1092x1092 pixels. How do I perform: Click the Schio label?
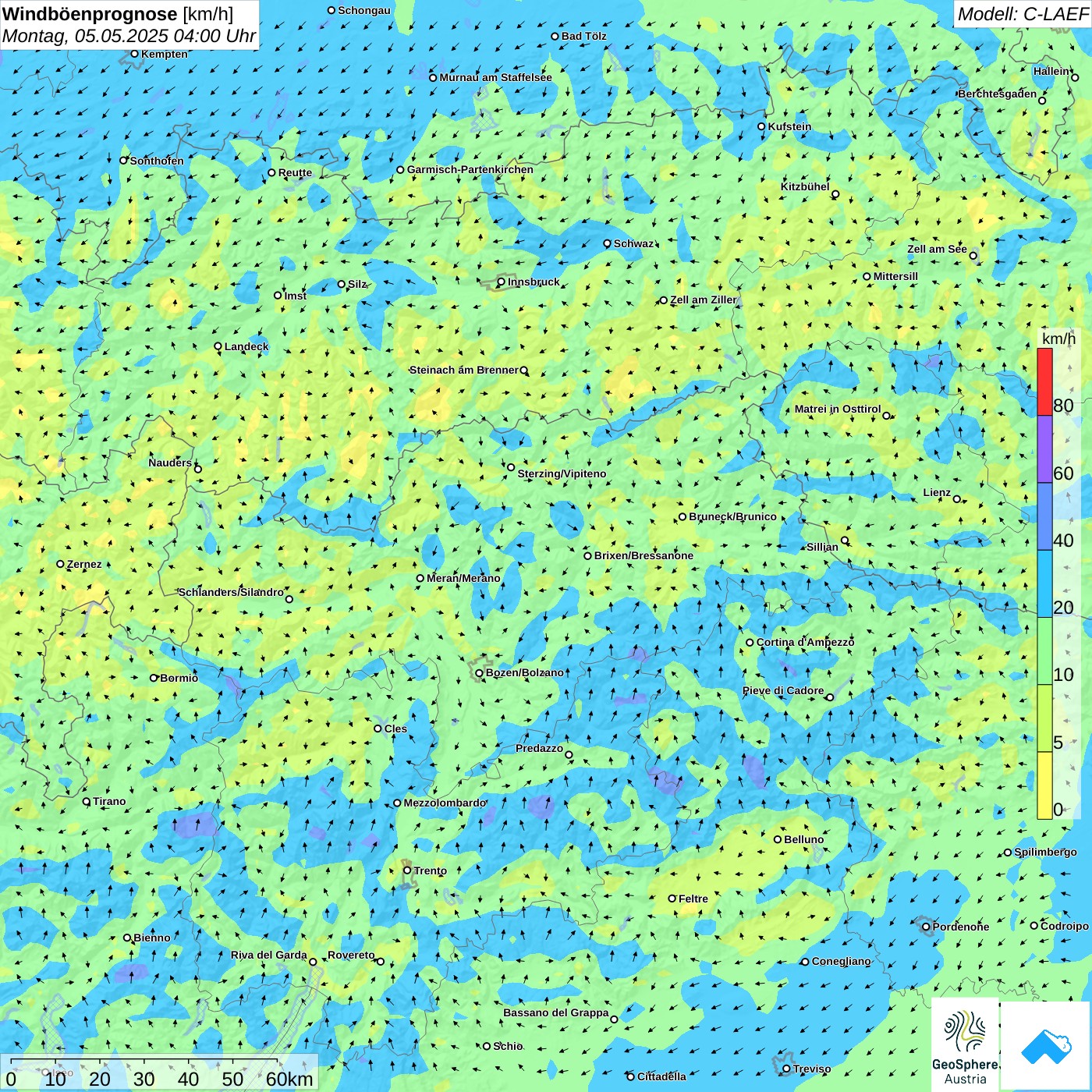pos(509,1046)
